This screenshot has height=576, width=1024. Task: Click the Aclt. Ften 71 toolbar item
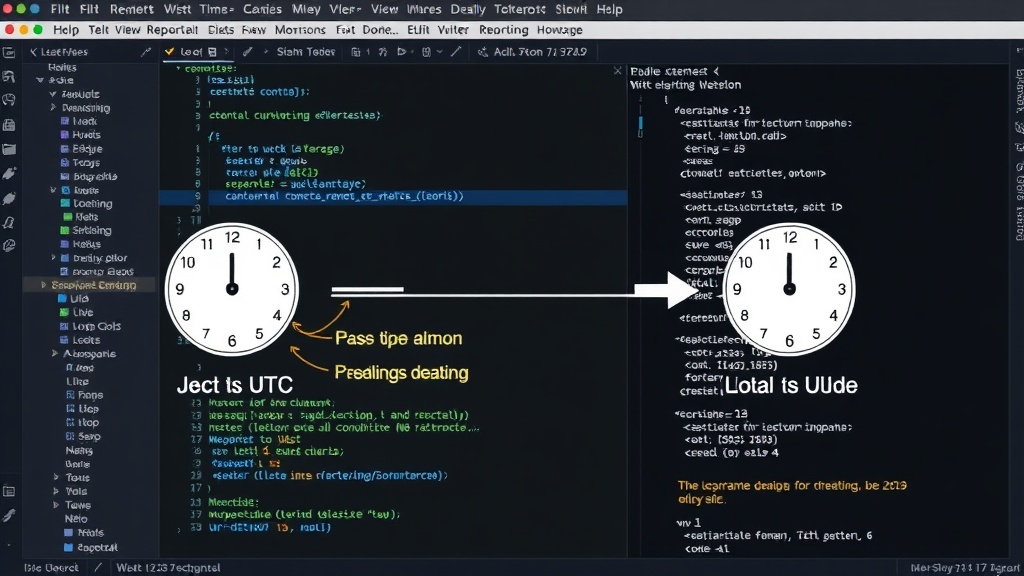click(x=539, y=52)
